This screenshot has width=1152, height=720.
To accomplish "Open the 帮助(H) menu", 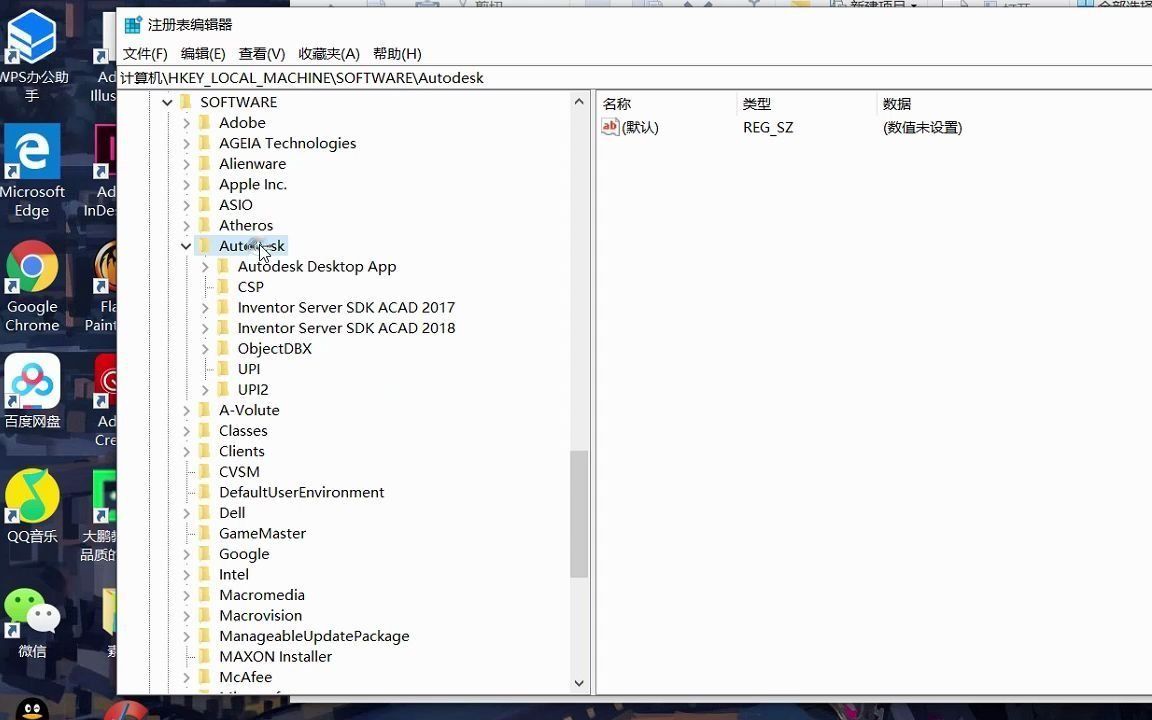I will pyautogui.click(x=397, y=54).
